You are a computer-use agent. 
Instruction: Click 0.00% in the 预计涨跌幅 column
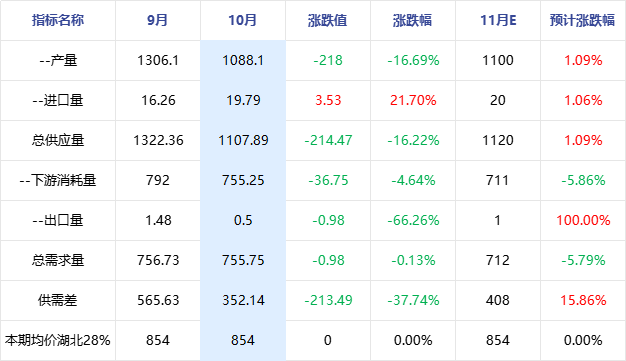coord(583,340)
